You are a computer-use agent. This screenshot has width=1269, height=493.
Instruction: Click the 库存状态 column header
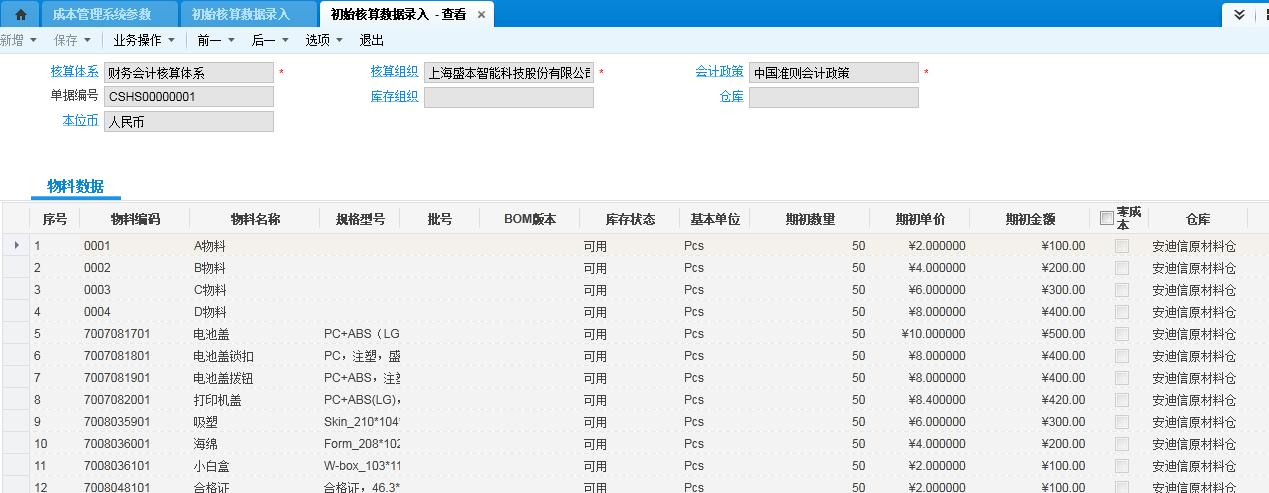point(630,219)
